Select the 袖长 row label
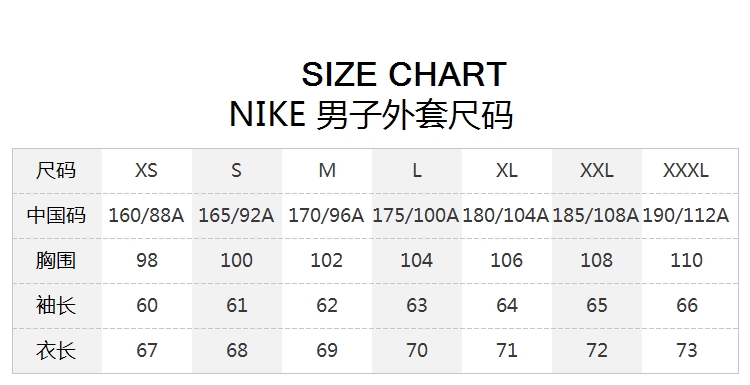The image size is (750, 385). pos(56,305)
